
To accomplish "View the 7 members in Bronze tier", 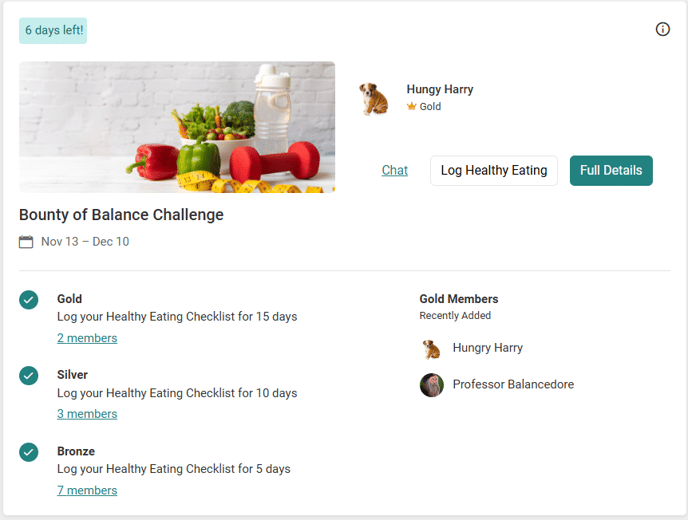I will [87, 490].
